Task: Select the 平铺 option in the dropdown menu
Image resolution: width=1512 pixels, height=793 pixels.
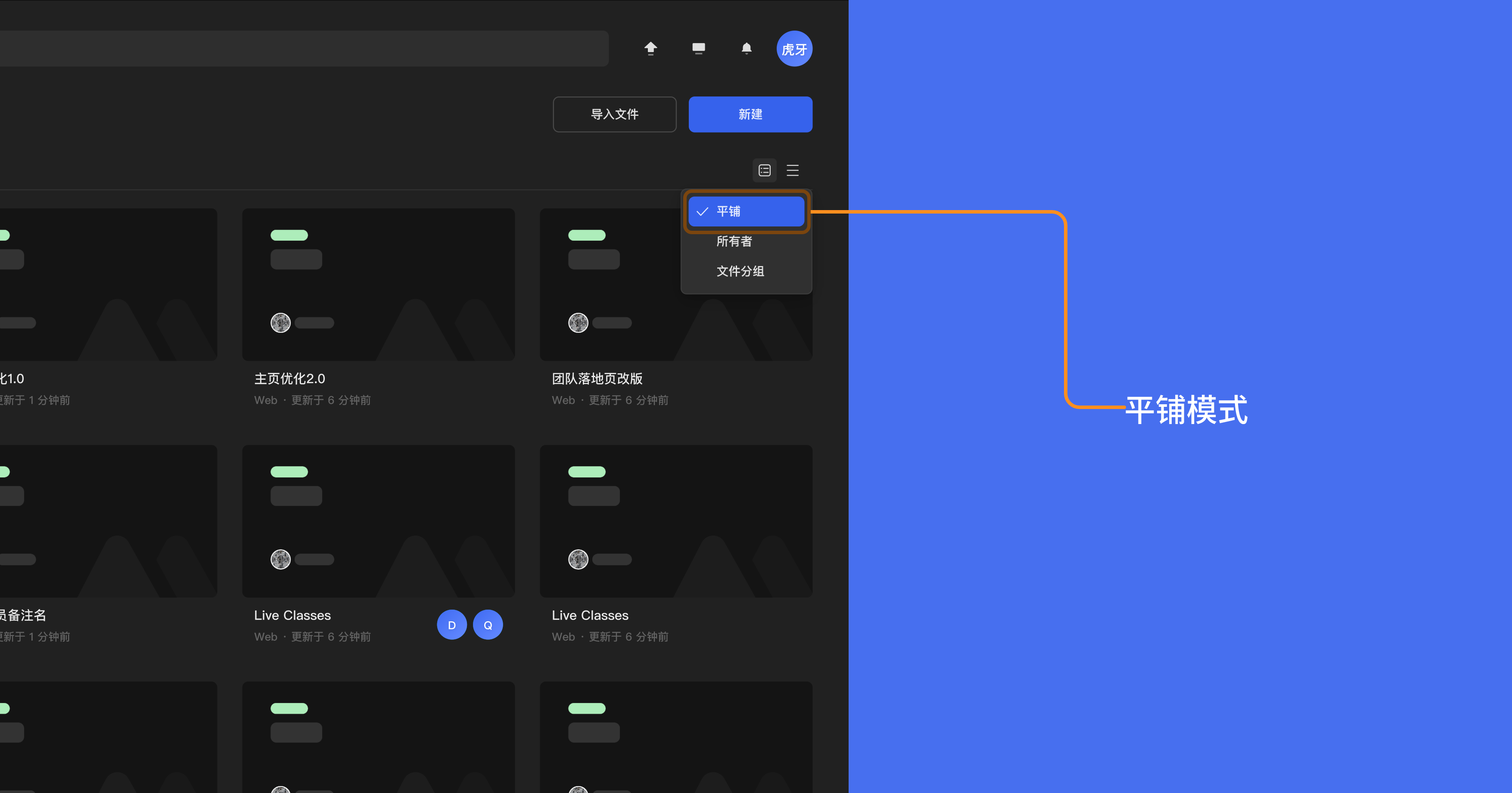Action: click(x=747, y=211)
